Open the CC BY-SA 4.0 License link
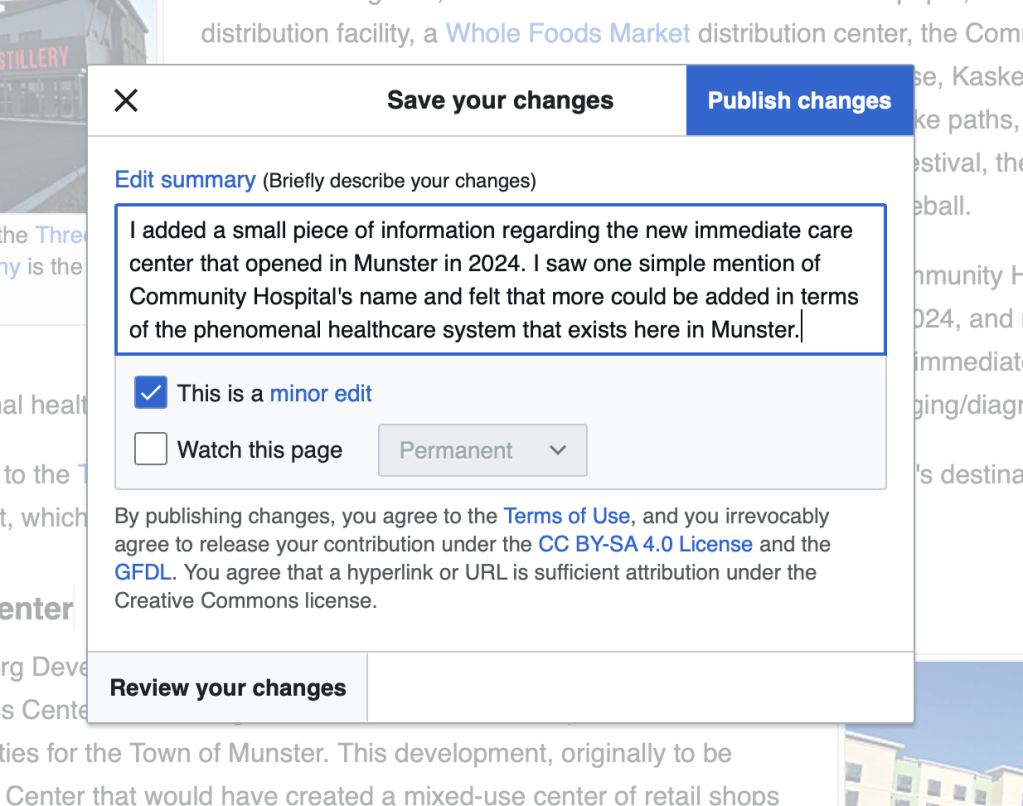Viewport: 1023px width, 806px height. tap(645, 544)
